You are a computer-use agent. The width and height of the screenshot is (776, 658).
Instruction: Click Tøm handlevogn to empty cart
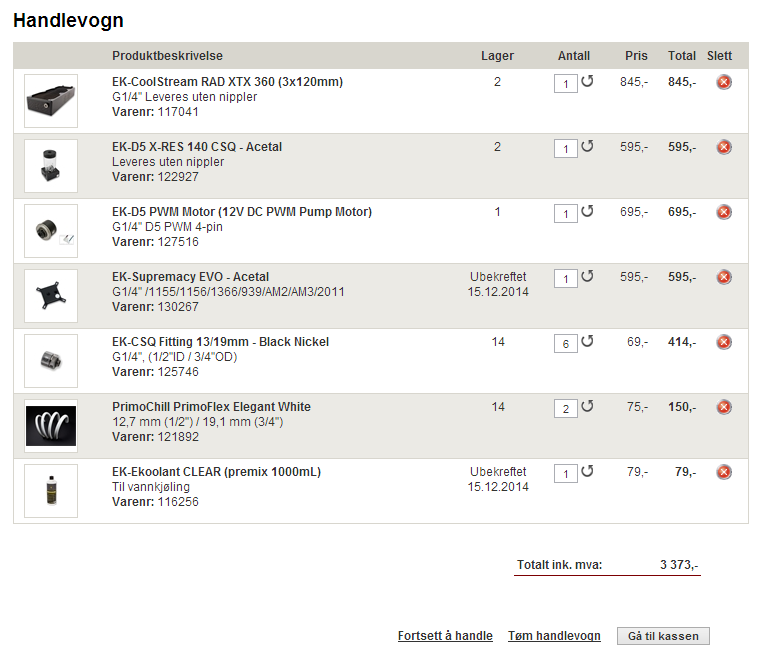click(554, 636)
